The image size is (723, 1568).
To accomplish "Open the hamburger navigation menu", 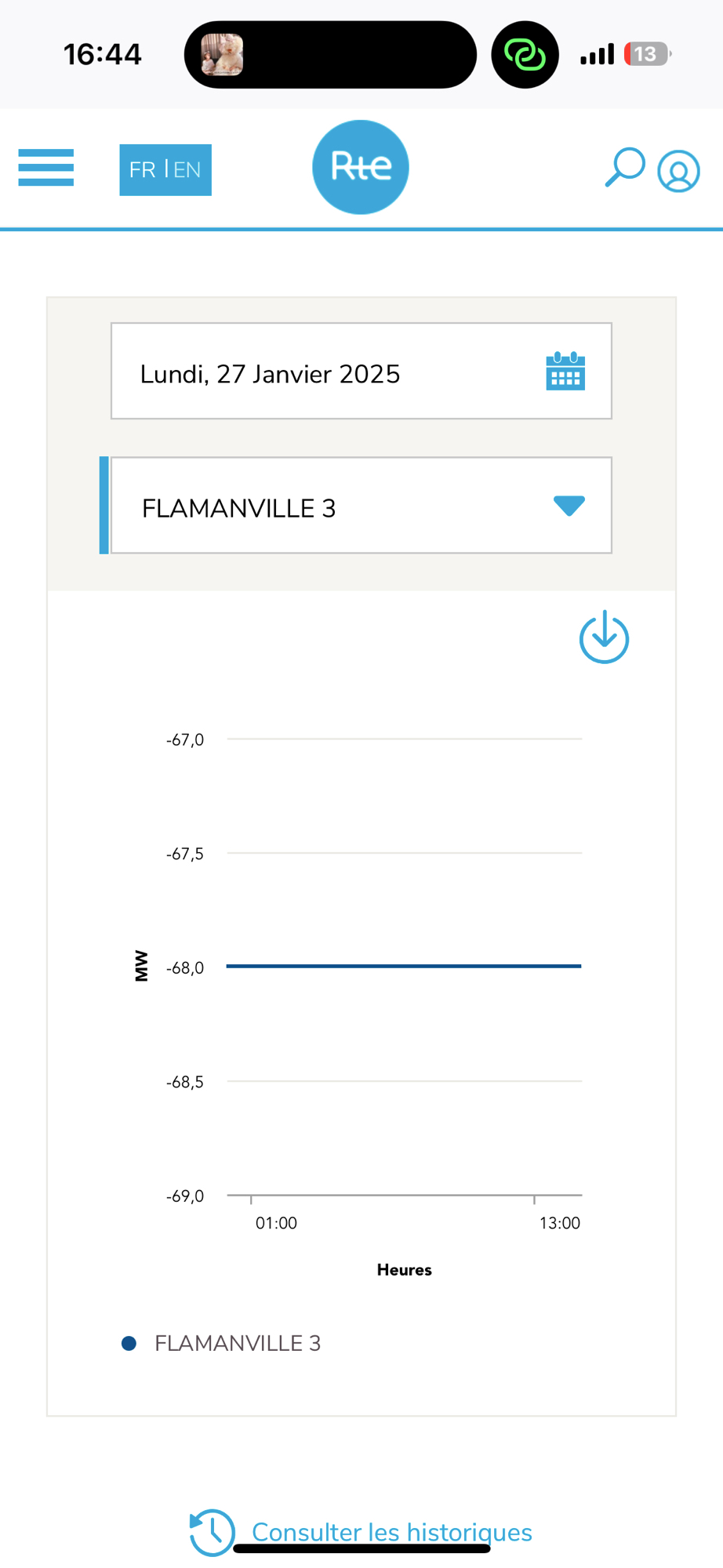I will click(46, 168).
